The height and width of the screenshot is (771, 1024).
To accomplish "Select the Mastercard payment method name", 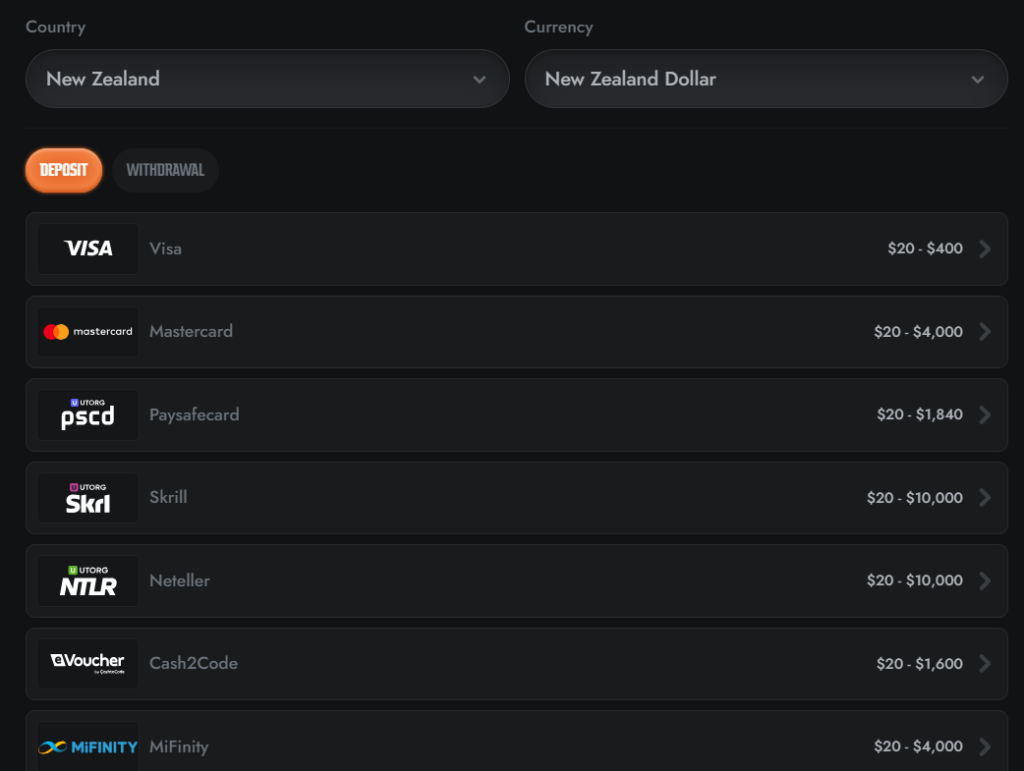I will [x=191, y=332].
